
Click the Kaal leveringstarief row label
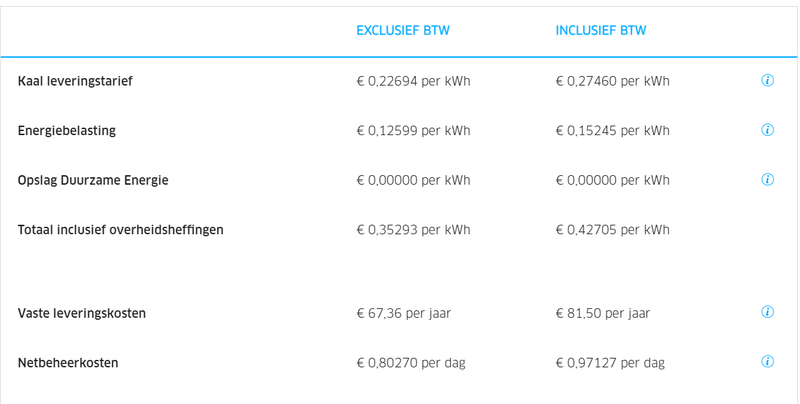coord(75,81)
